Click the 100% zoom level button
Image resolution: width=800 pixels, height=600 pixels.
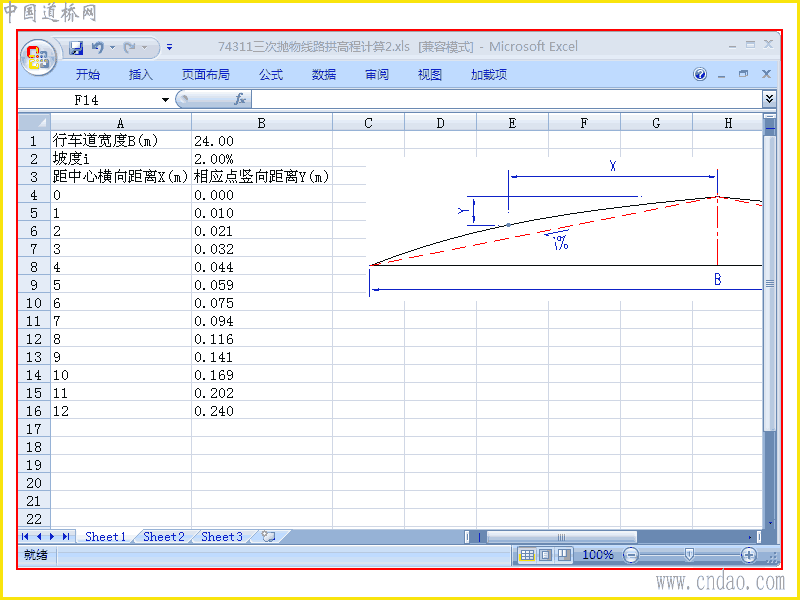597,555
